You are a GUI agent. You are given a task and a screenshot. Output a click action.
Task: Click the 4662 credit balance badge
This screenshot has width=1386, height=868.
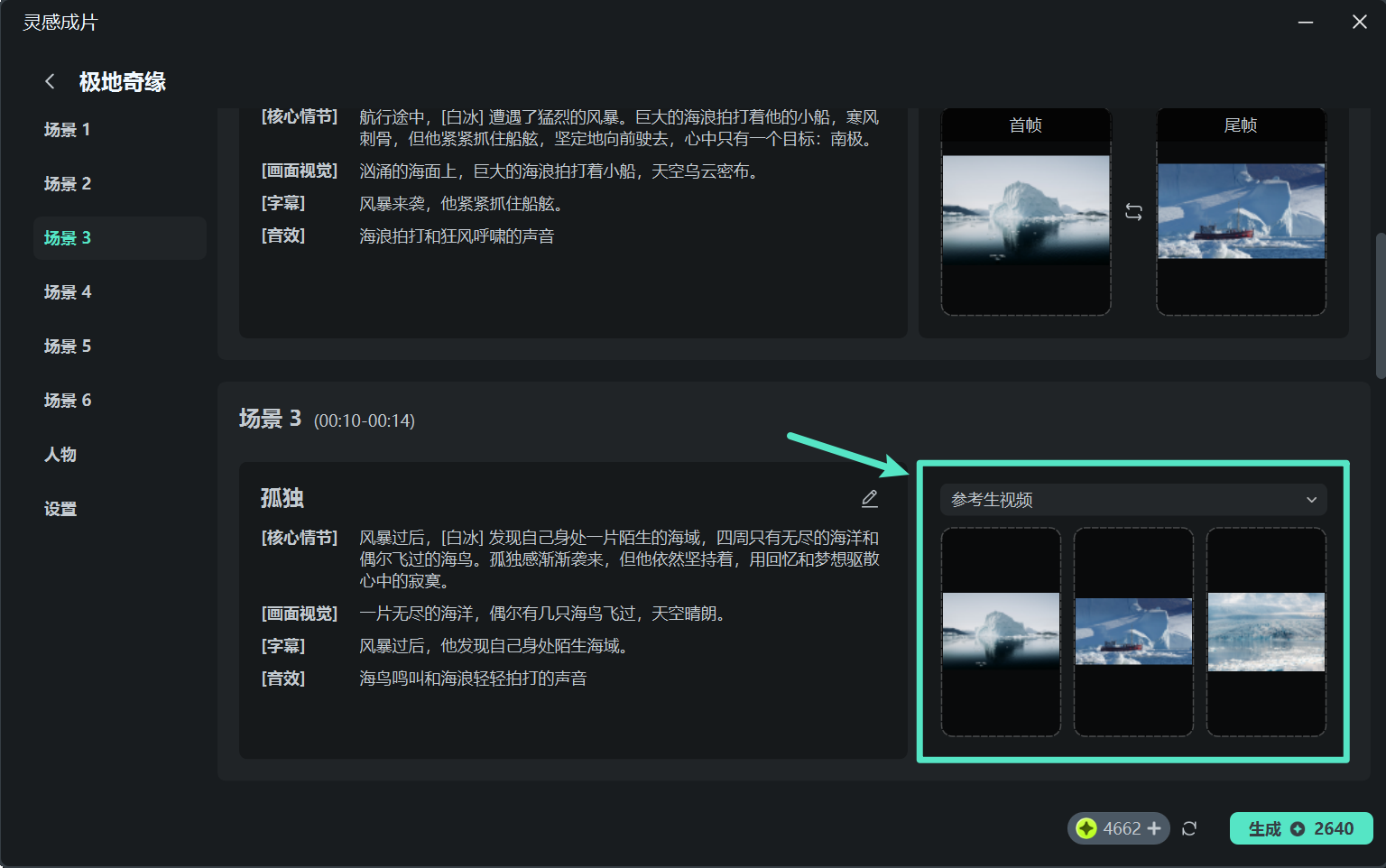pyautogui.click(x=1119, y=827)
